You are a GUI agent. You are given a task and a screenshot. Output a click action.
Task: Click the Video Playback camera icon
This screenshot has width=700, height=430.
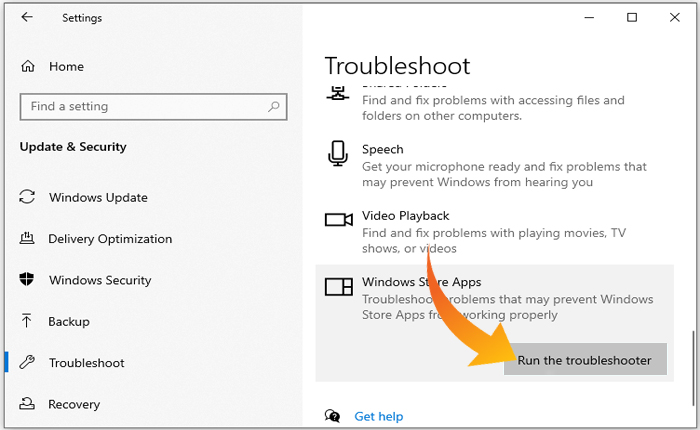coord(339,219)
